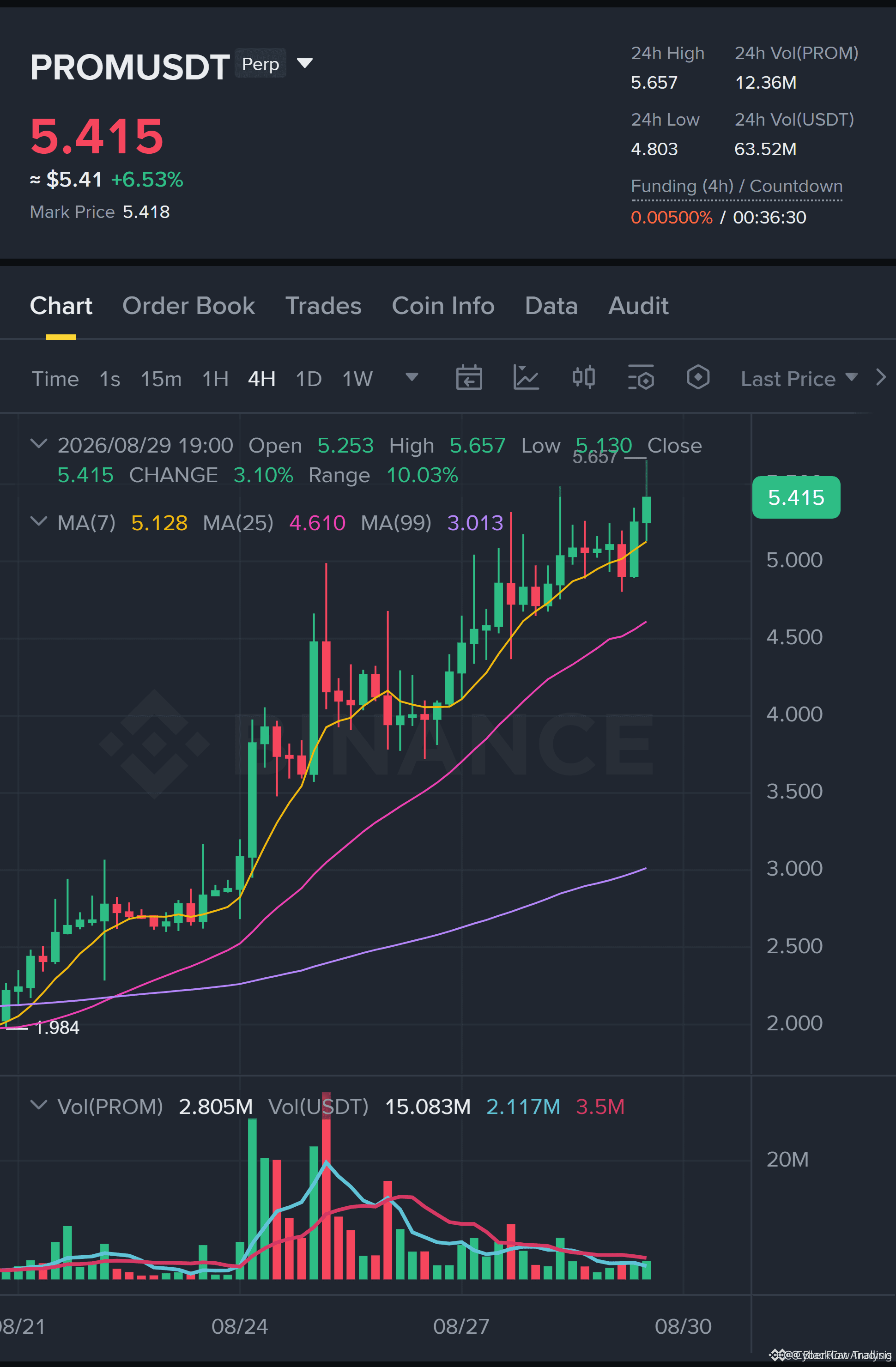Click the Funding (4h) / Countdown label

tap(736, 186)
